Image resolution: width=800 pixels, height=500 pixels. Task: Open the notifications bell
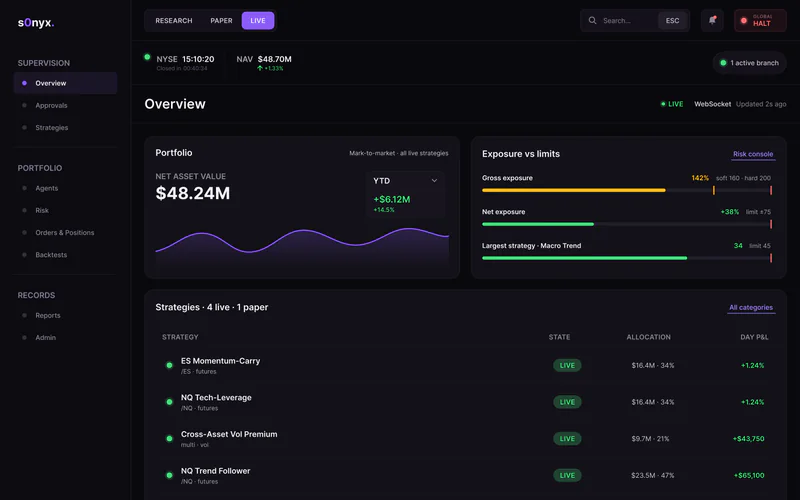coord(712,20)
